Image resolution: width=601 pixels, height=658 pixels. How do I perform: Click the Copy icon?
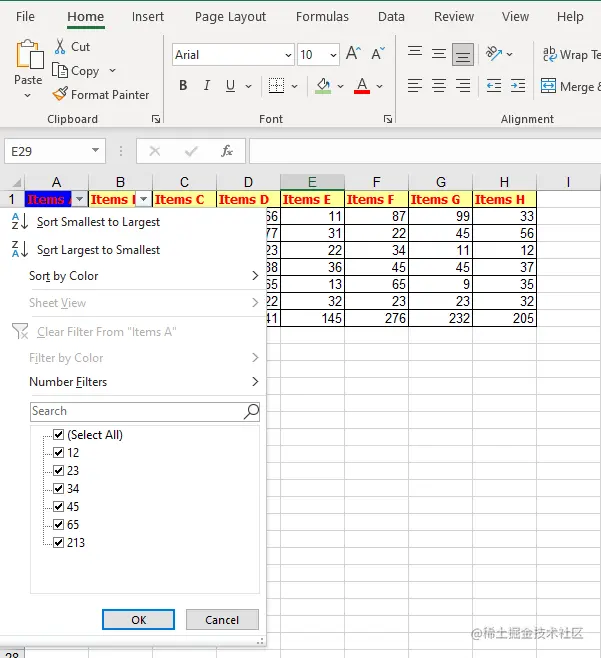click(60, 70)
